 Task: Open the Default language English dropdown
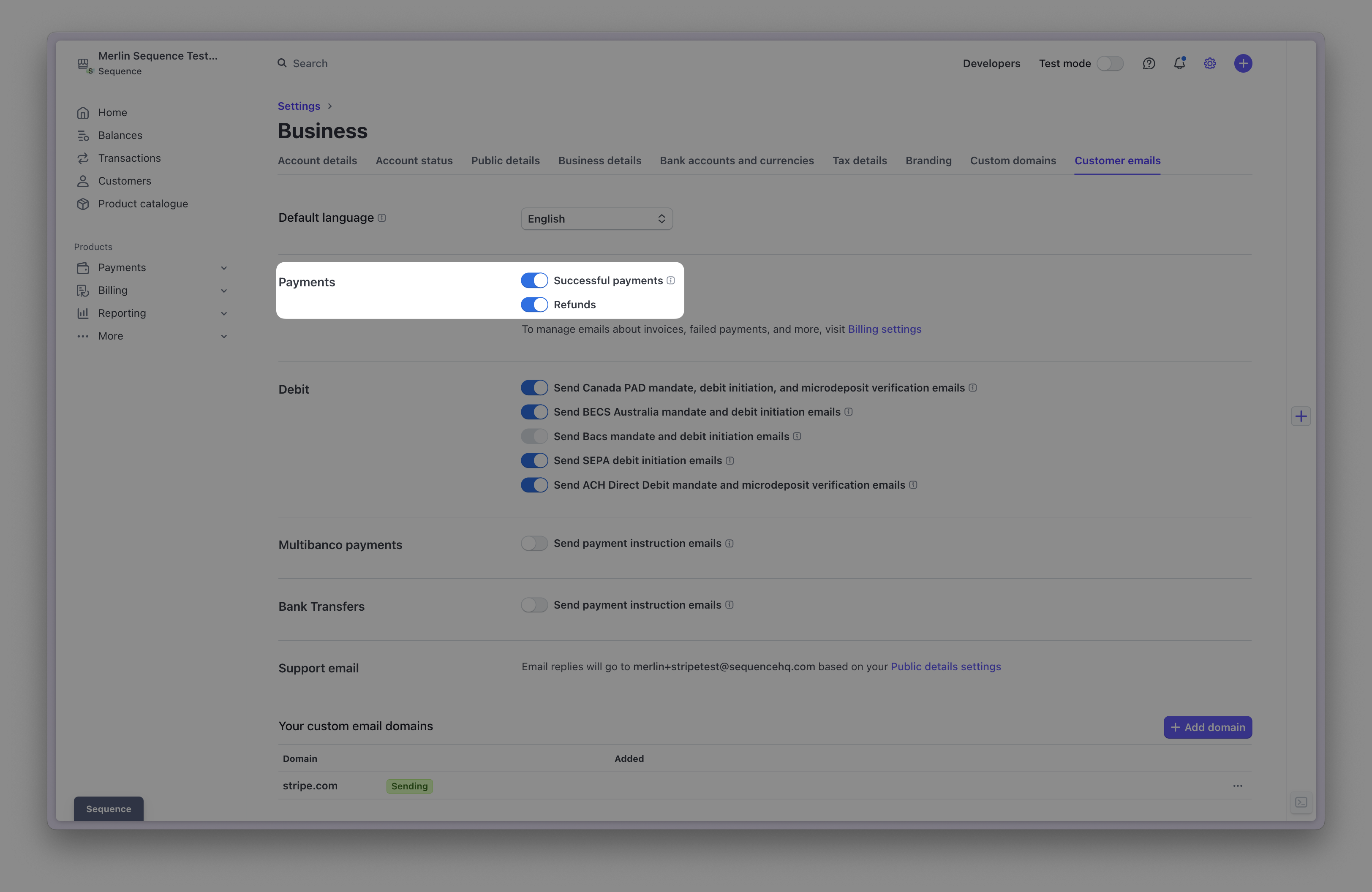click(596, 219)
